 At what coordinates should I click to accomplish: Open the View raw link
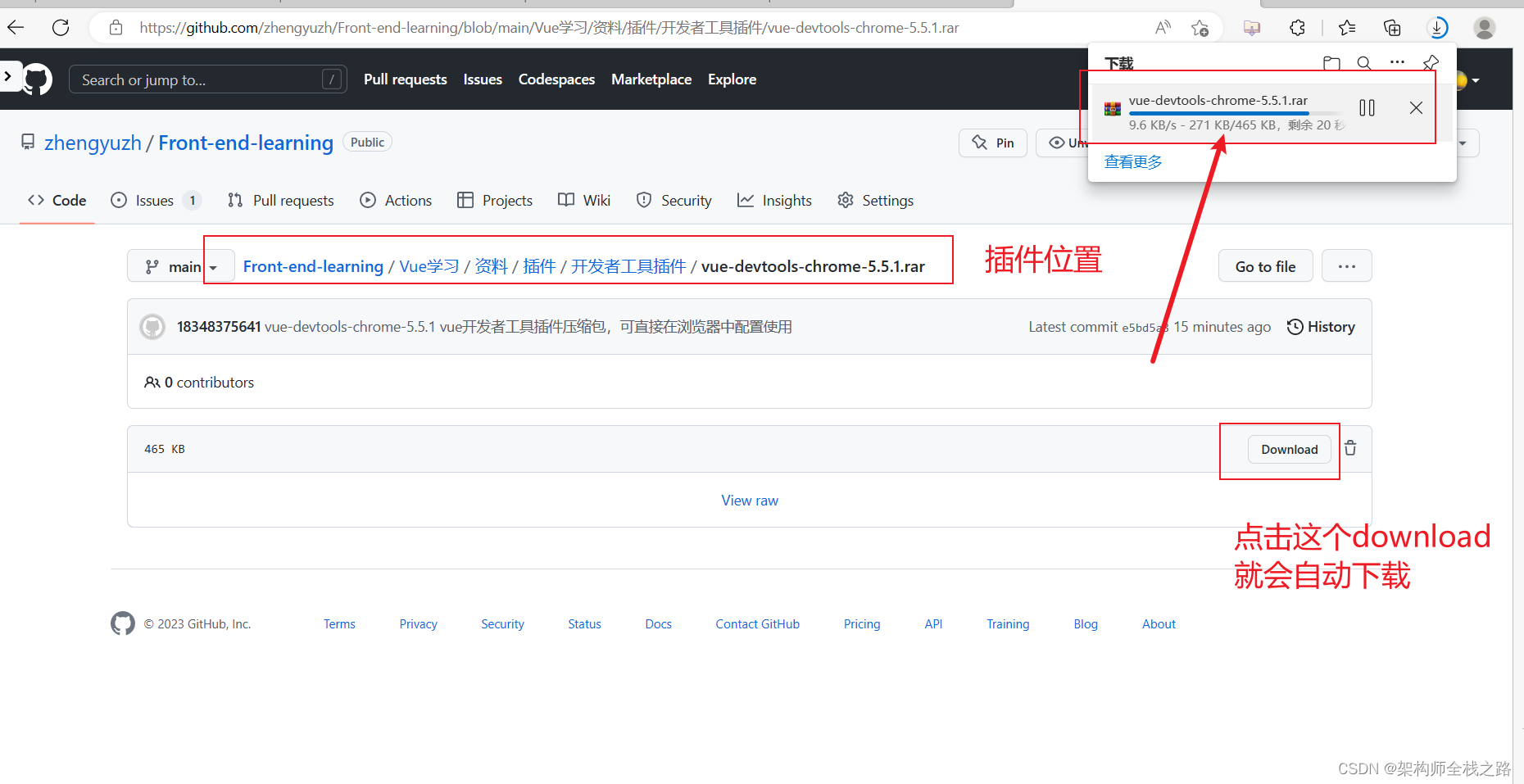[x=750, y=501]
